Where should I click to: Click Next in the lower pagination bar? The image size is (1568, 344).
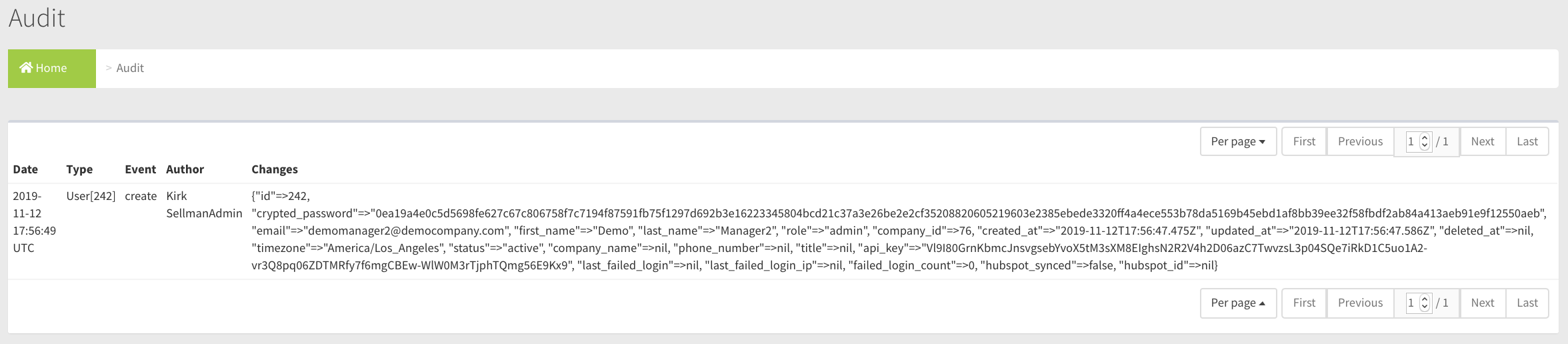(x=1483, y=303)
